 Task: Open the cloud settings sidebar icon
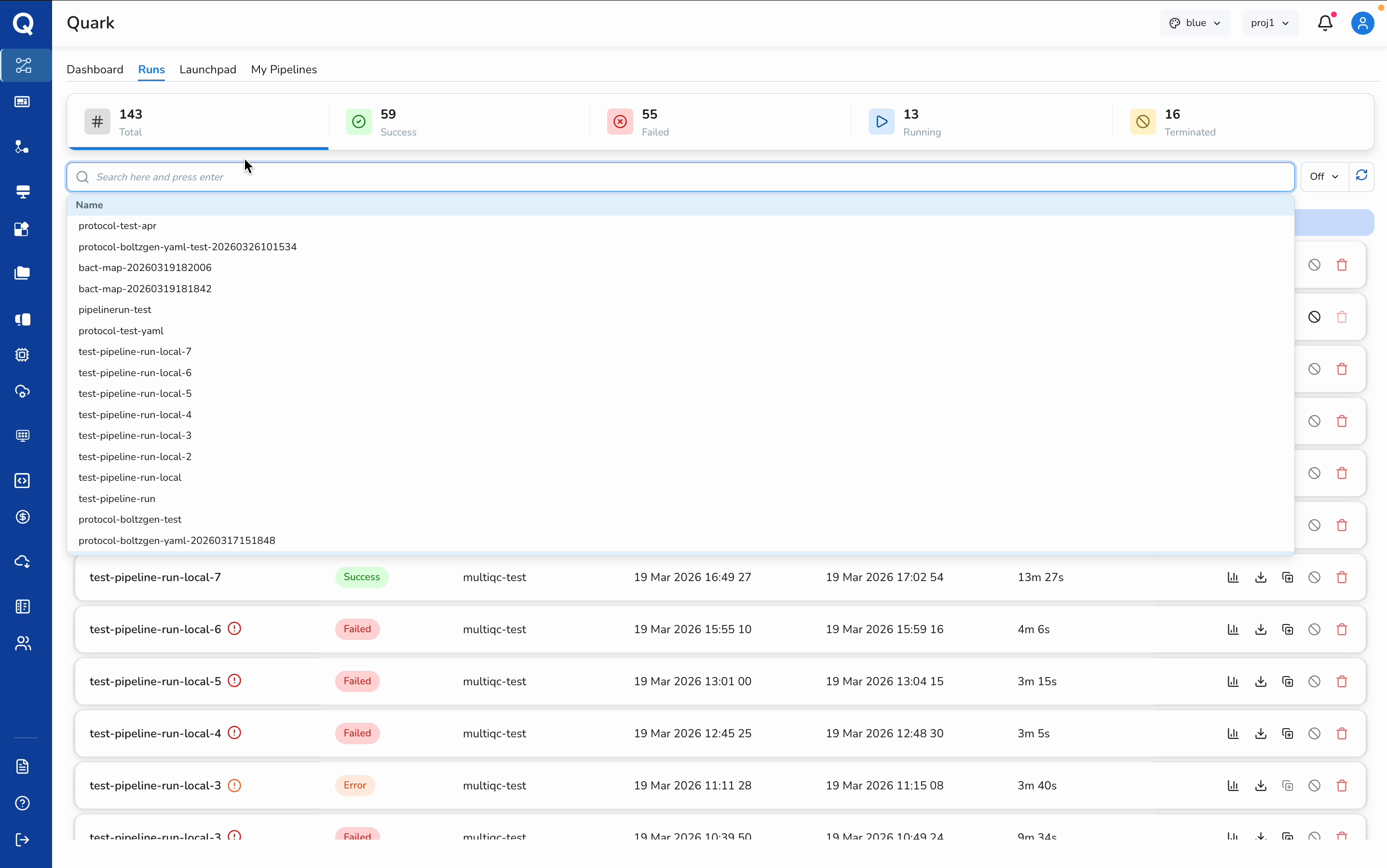click(x=22, y=392)
